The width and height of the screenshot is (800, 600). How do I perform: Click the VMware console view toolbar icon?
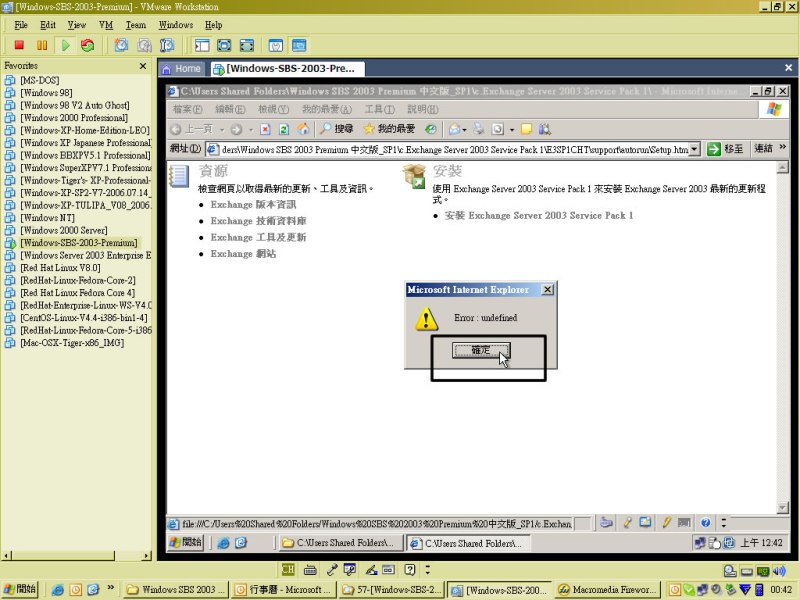[x=299, y=45]
